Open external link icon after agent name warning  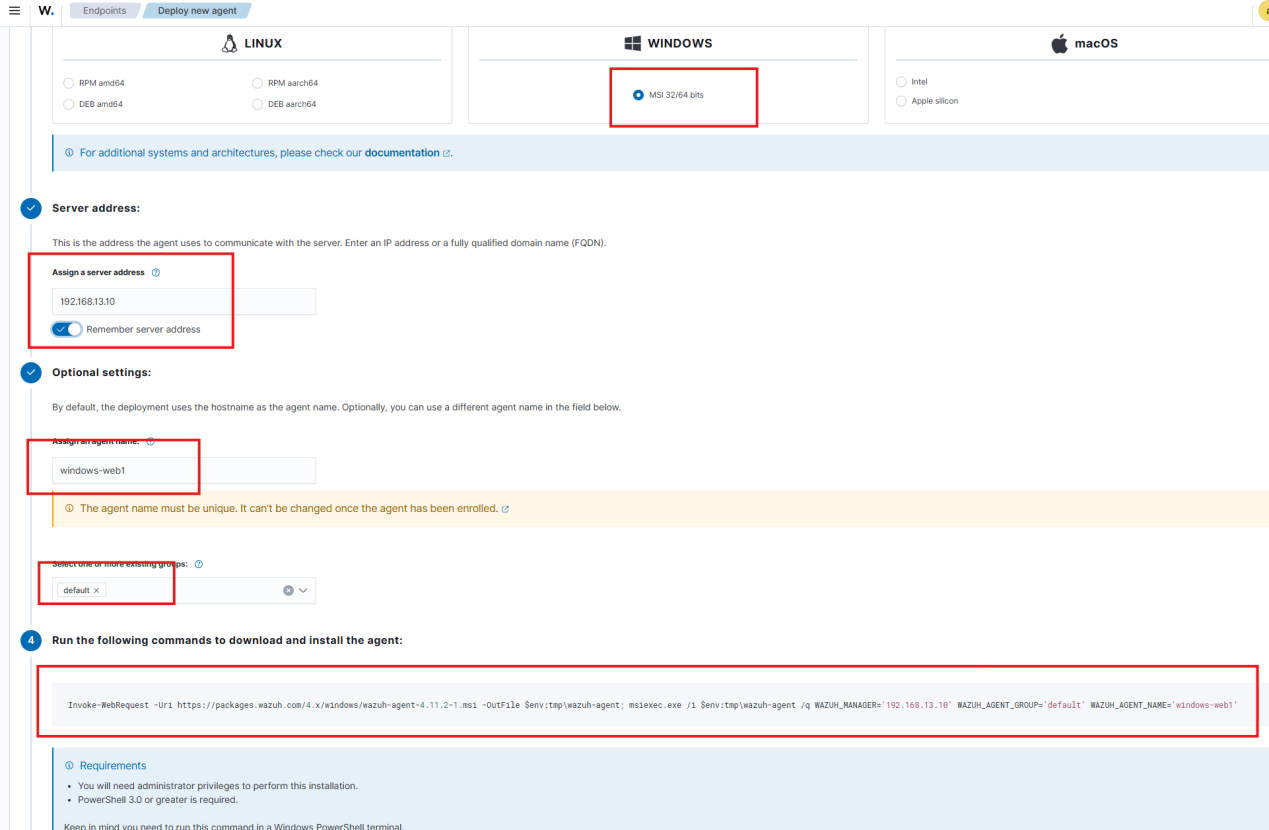[505, 509]
